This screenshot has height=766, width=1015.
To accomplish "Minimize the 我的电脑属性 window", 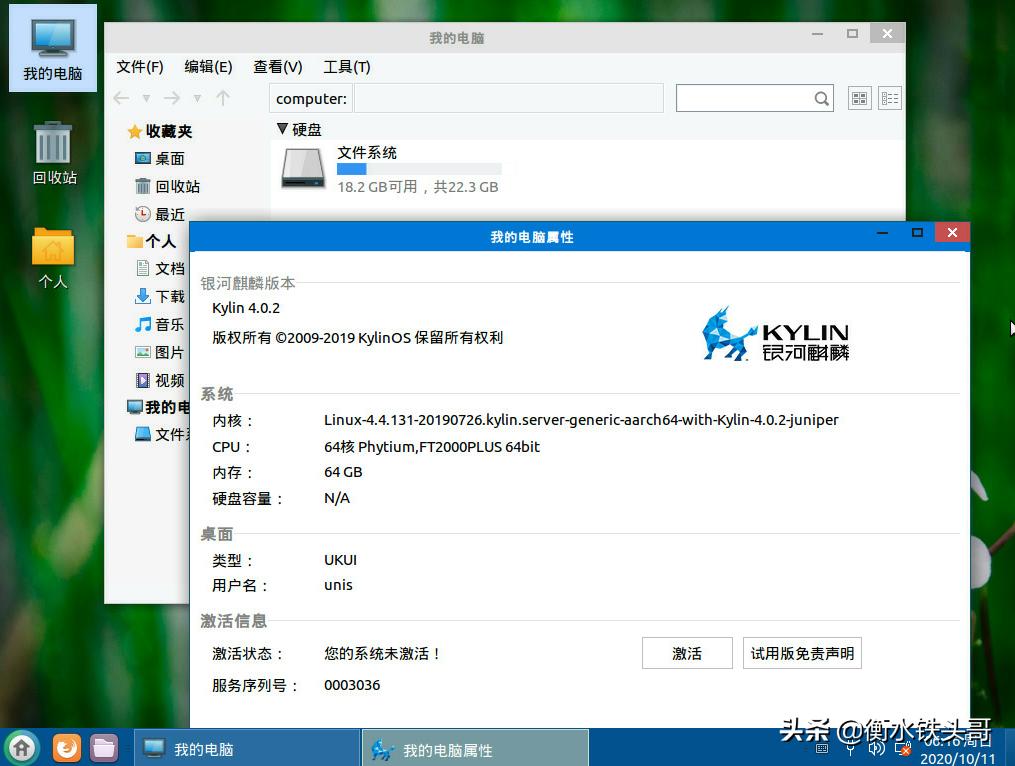I will [882, 232].
